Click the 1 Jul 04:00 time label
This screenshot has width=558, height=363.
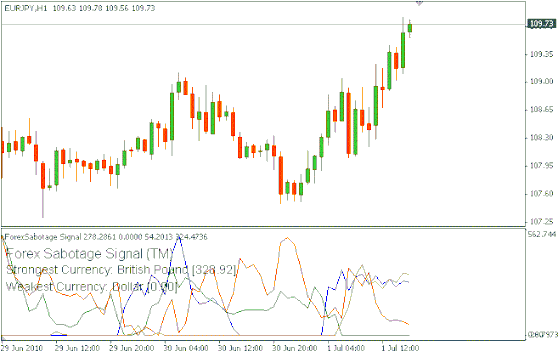[x=346, y=348]
